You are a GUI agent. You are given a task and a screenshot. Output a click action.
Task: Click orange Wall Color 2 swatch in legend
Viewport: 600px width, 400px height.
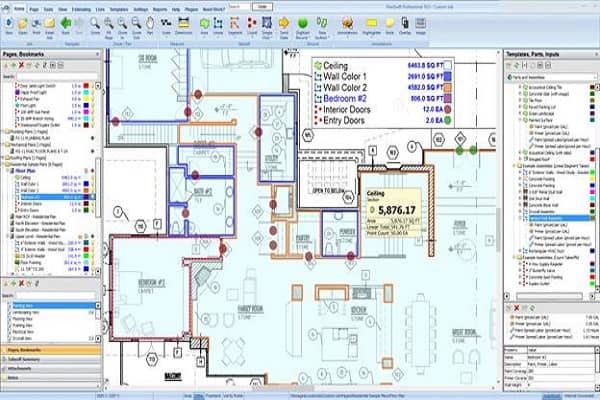[x=447, y=87]
